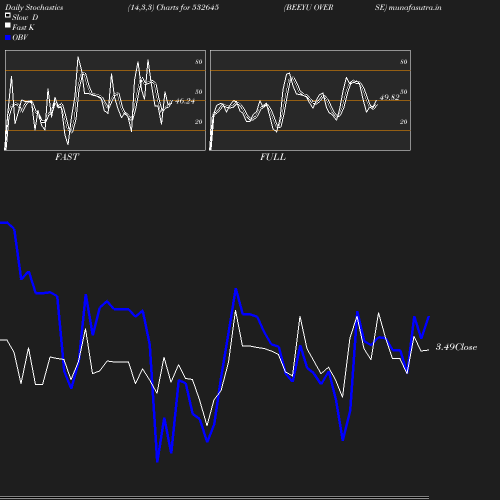The height and width of the screenshot is (500, 500).
Task: Select the 'OBV' legend label
Action: coord(20,37)
